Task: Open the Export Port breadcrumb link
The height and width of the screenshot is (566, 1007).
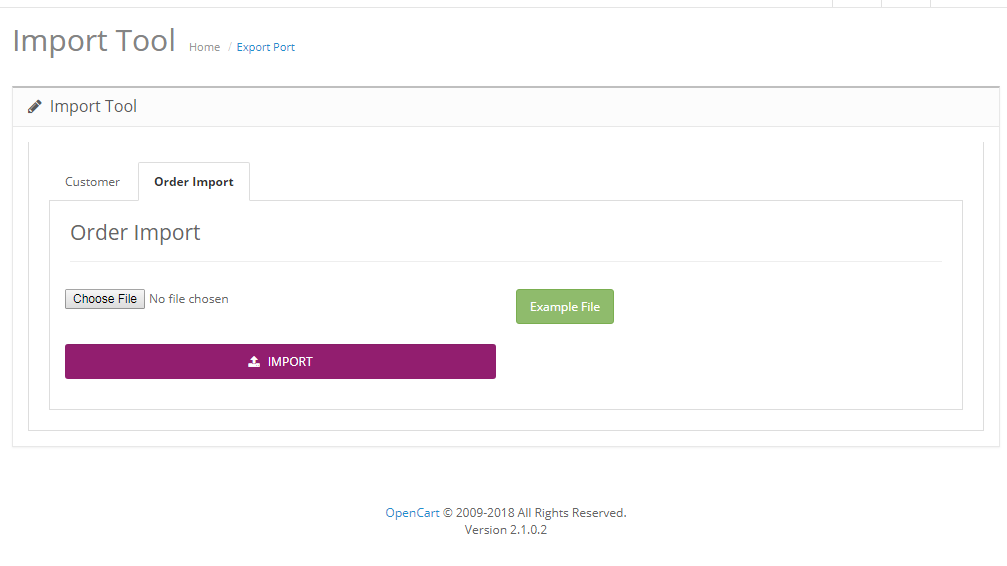Action: [x=265, y=47]
